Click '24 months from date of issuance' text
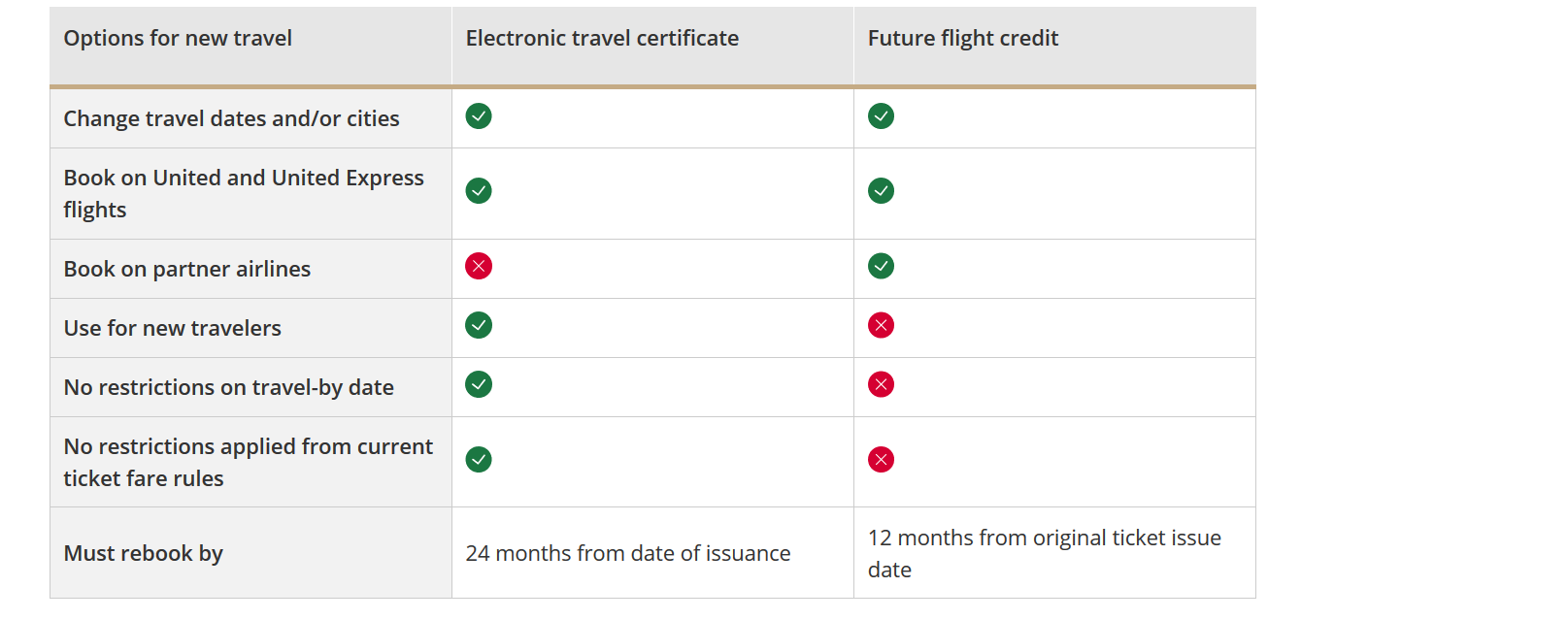 click(x=628, y=554)
